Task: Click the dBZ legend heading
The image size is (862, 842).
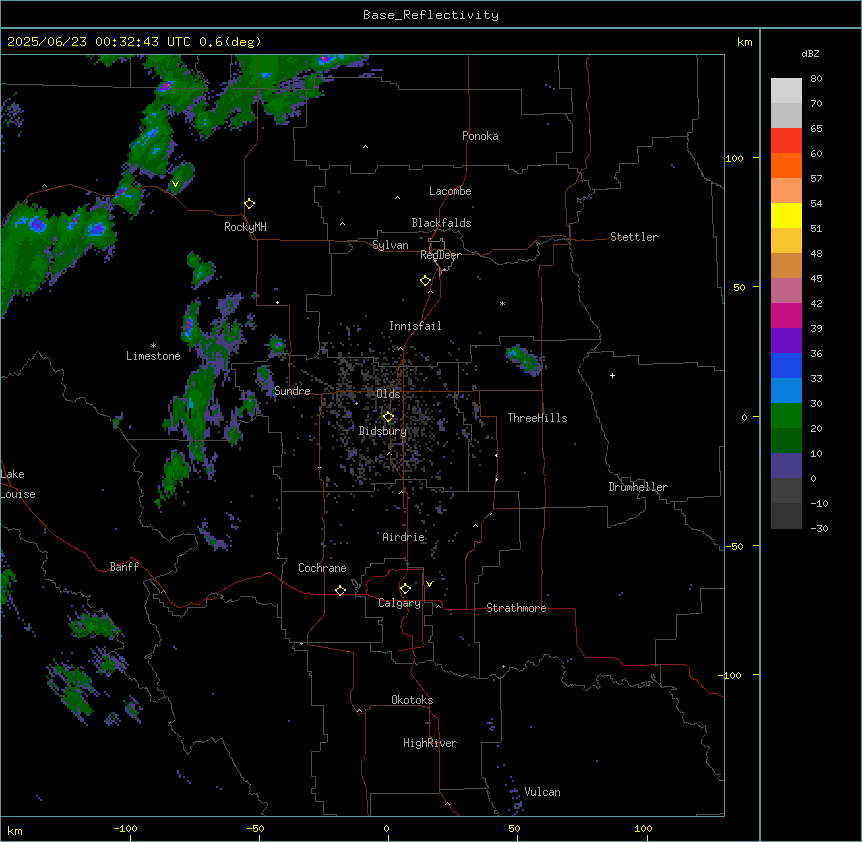Action: [810, 53]
